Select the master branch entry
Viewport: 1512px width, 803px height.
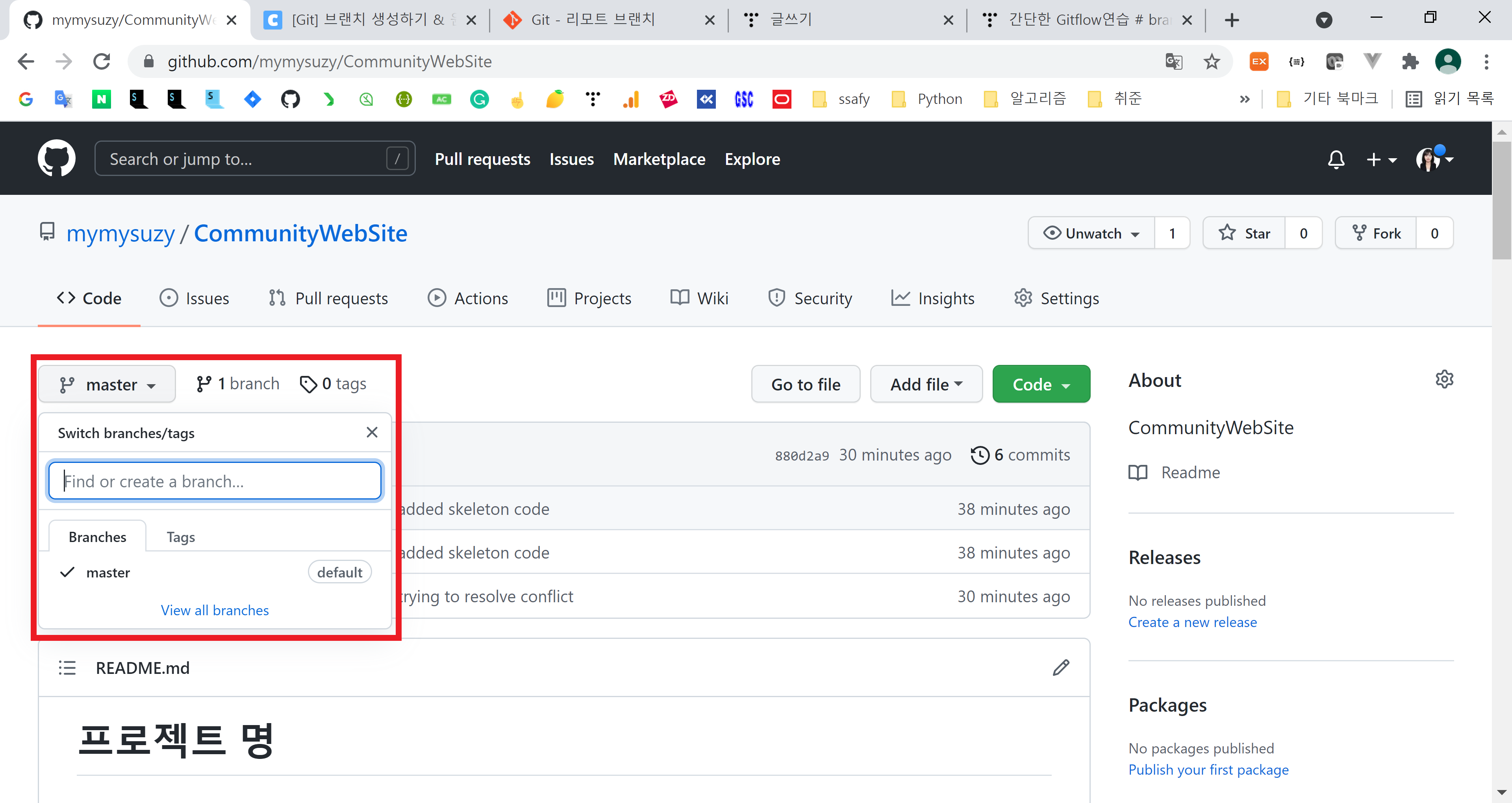coord(108,572)
